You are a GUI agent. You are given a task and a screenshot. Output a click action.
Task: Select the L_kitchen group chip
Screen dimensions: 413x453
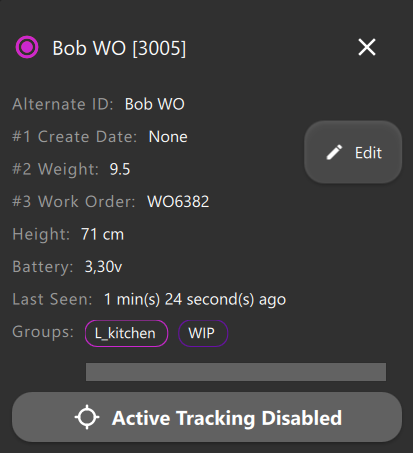click(x=126, y=333)
